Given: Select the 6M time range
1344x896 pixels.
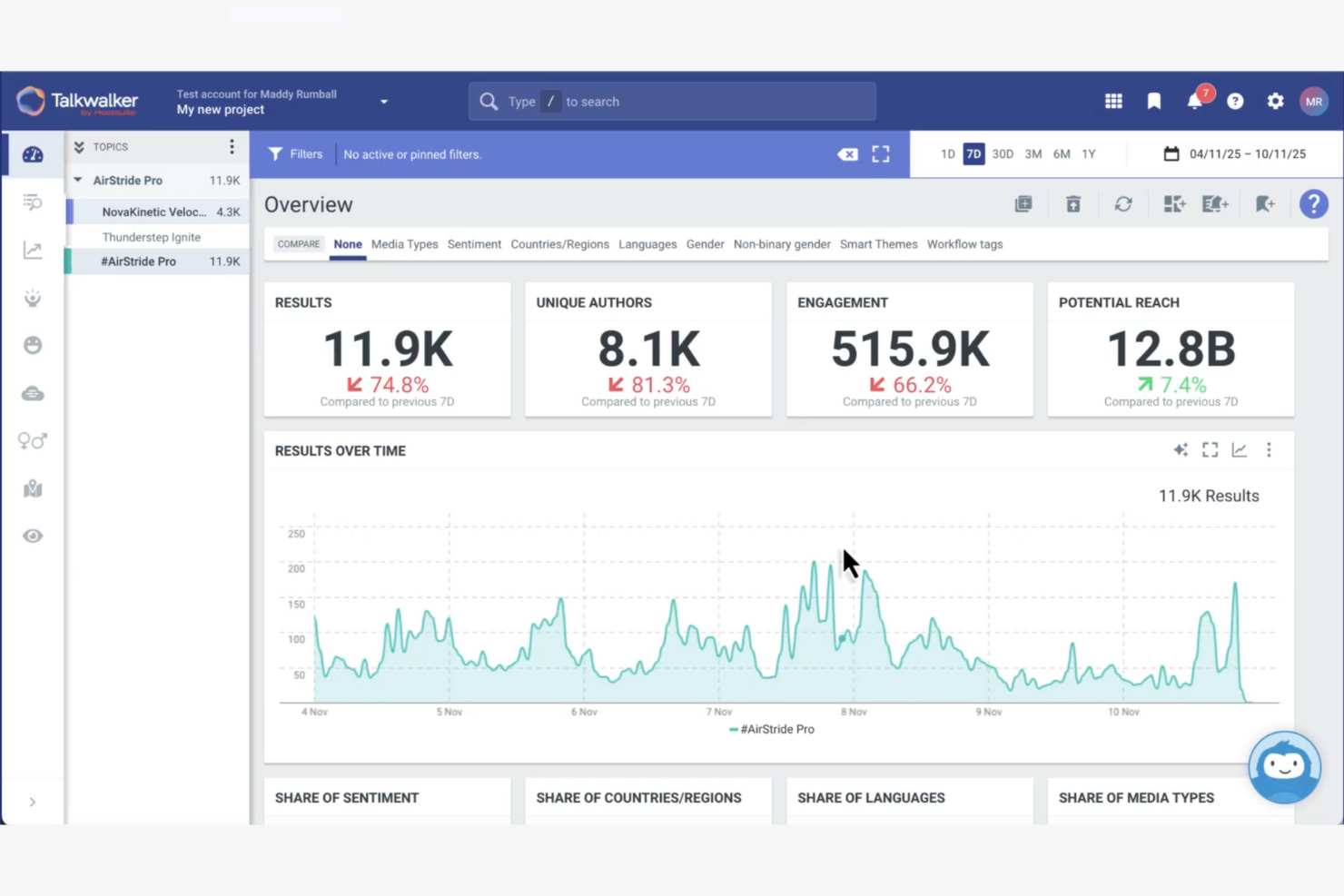Looking at the screenshot, I should click(1062, 154).
